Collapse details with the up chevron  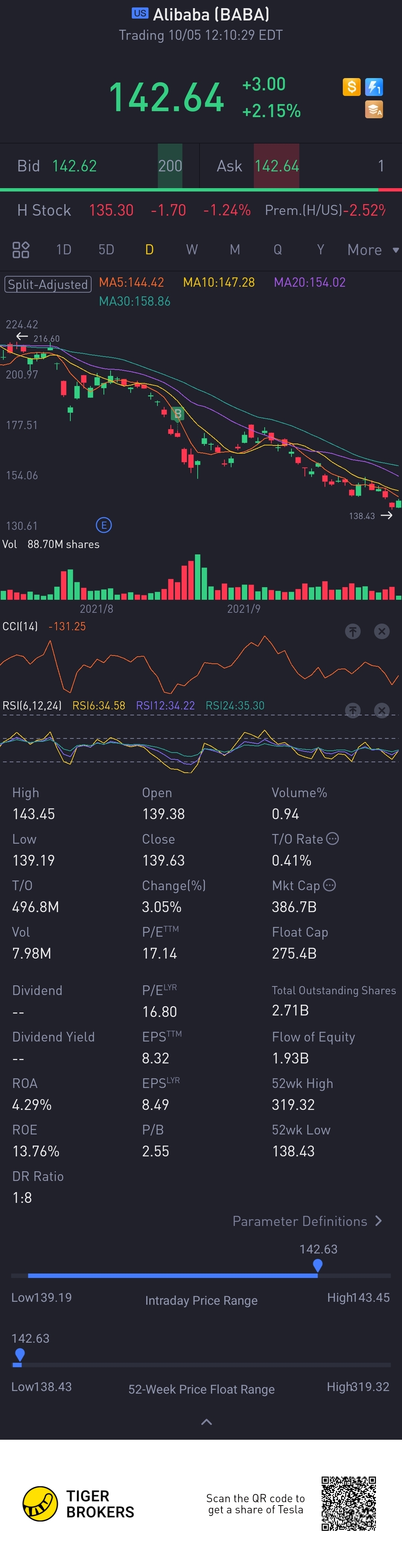[x=207, y=1422]
